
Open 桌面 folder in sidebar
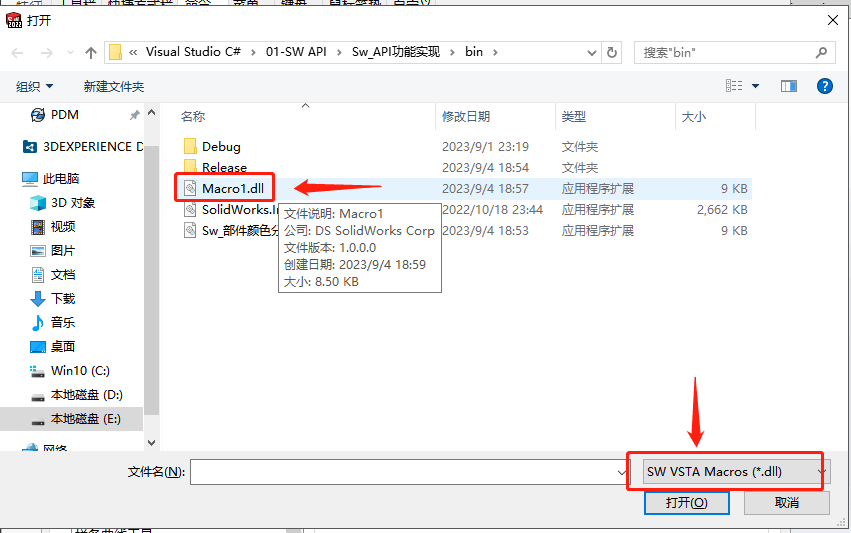click(x=53, y=346)
